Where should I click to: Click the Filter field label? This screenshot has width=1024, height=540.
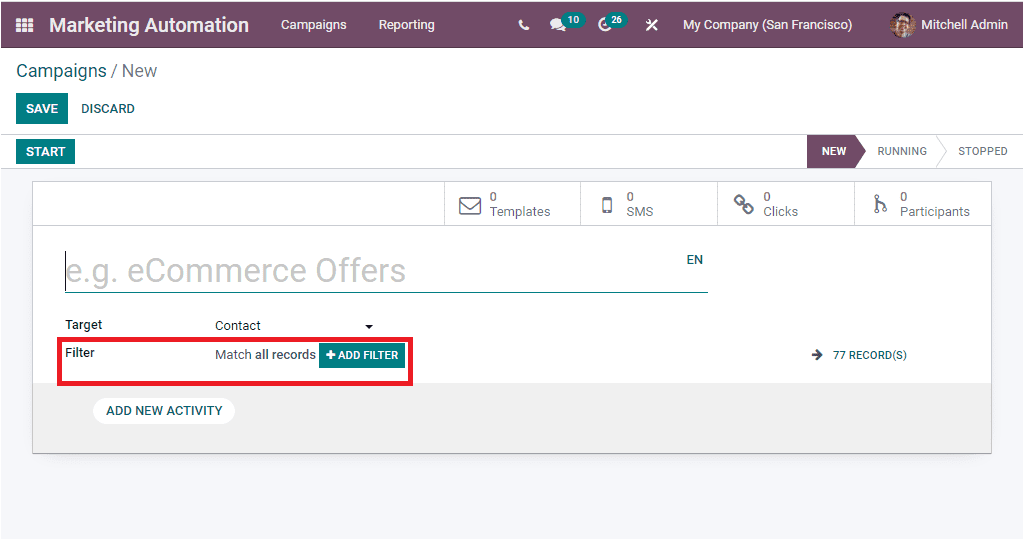(80, 353)
